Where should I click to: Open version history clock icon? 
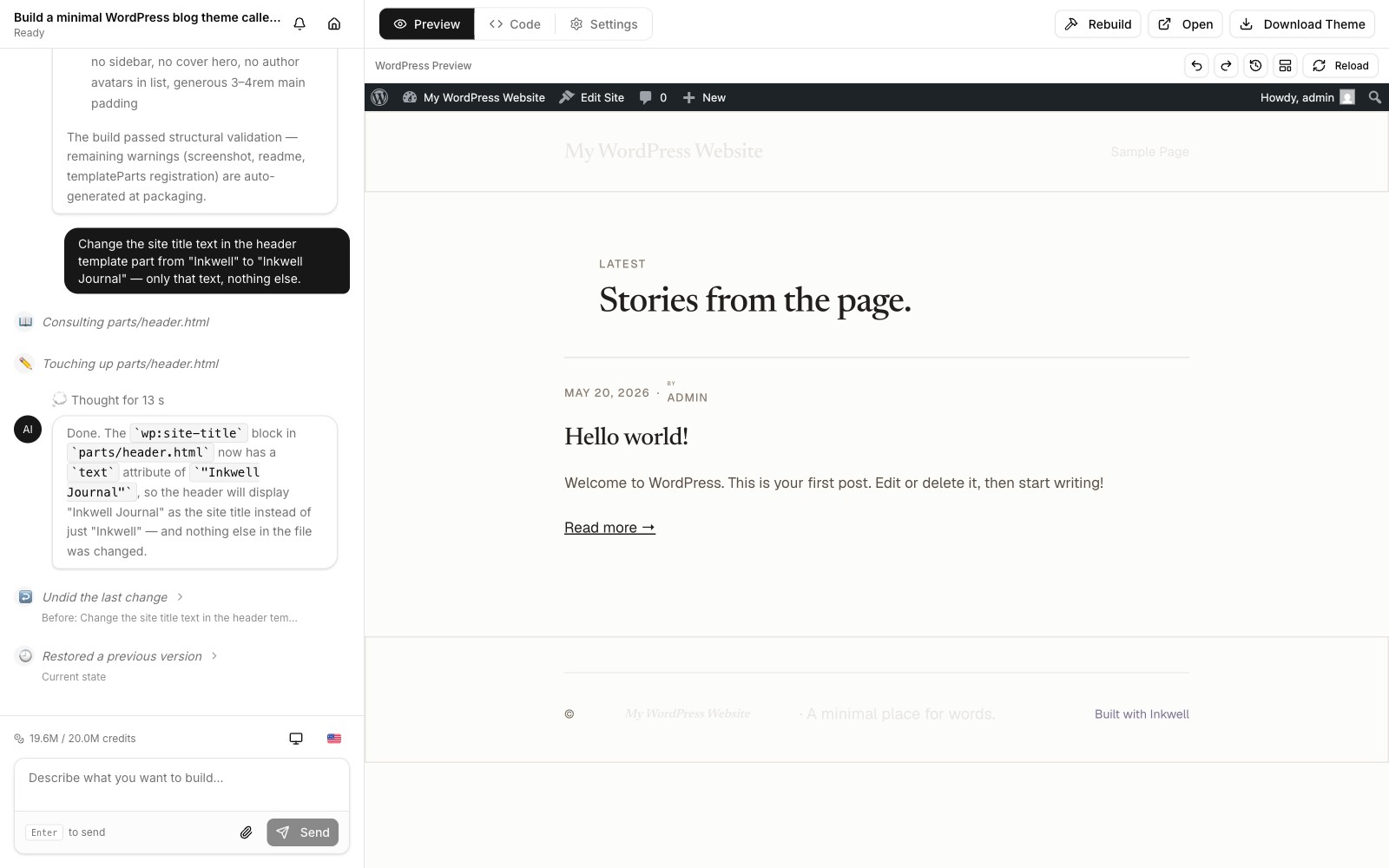pos(1255,65)
